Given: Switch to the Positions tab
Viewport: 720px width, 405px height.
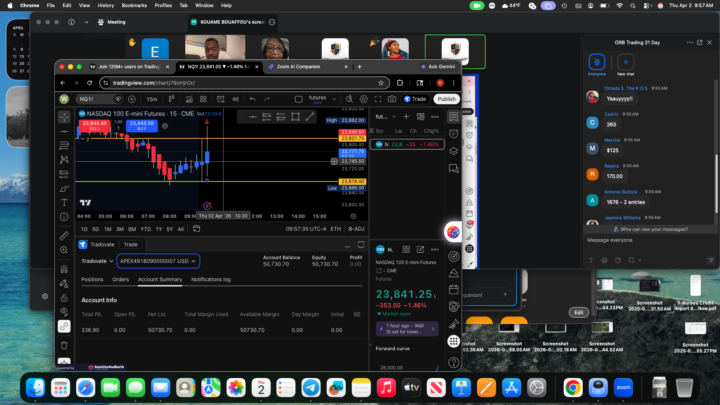Looking at the screenshot, I should (x=92, y=279).
